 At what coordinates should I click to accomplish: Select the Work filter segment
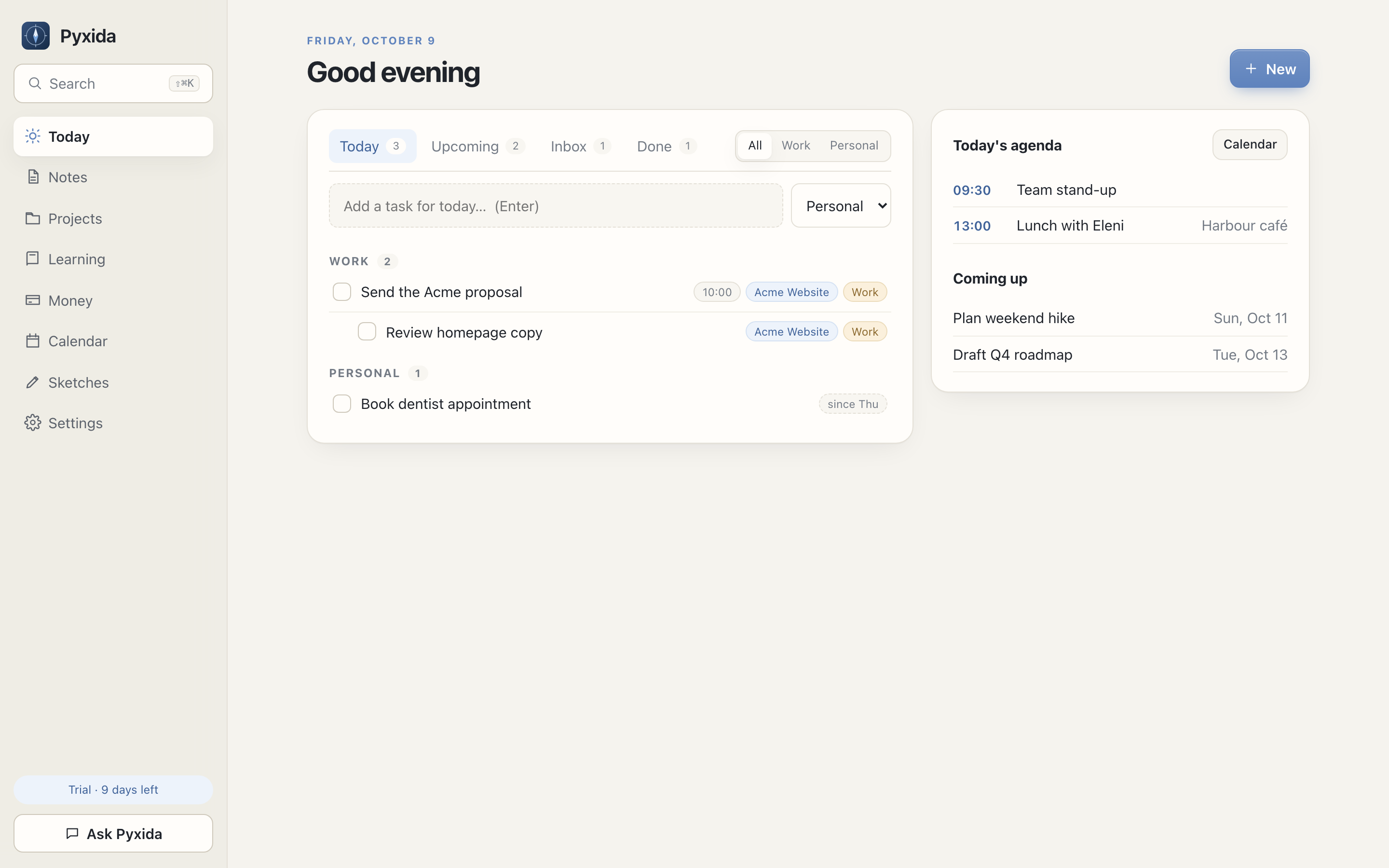[x=795, y=146]
